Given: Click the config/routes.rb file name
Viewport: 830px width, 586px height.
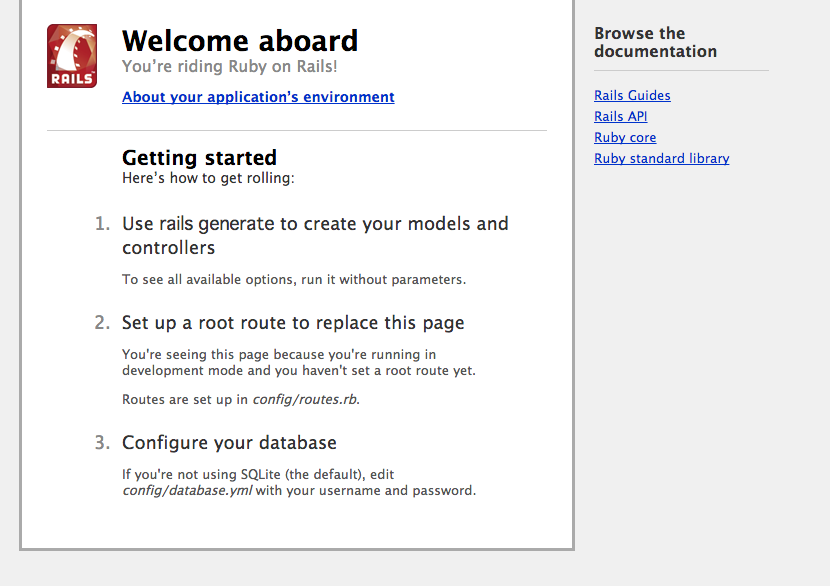Looking at the screenshot, I should [x=304, y=400].
